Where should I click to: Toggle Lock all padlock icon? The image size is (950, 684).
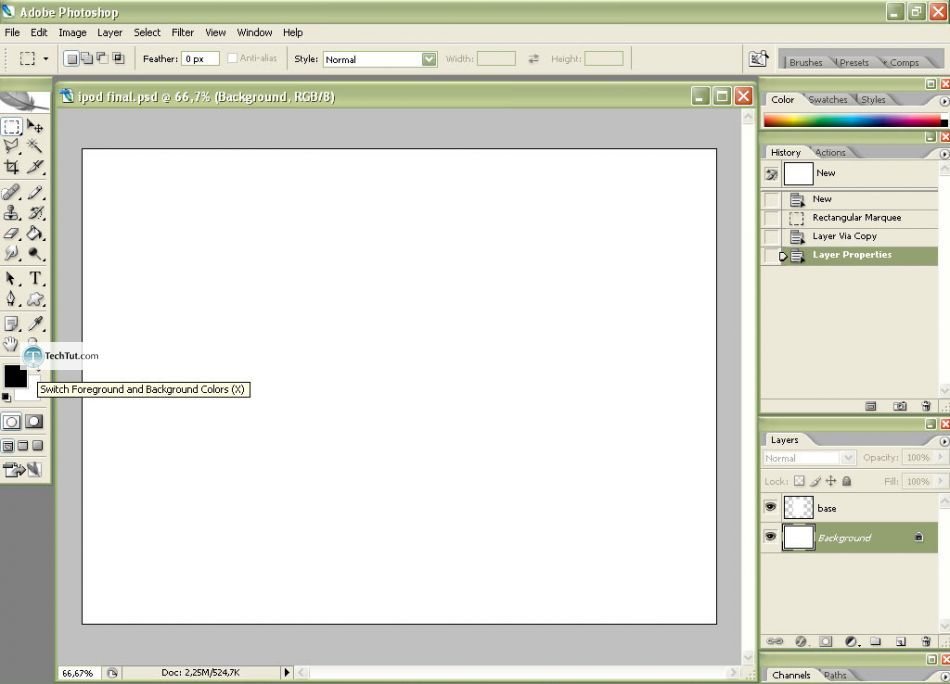pyautogui.click(x=847, y=481)
